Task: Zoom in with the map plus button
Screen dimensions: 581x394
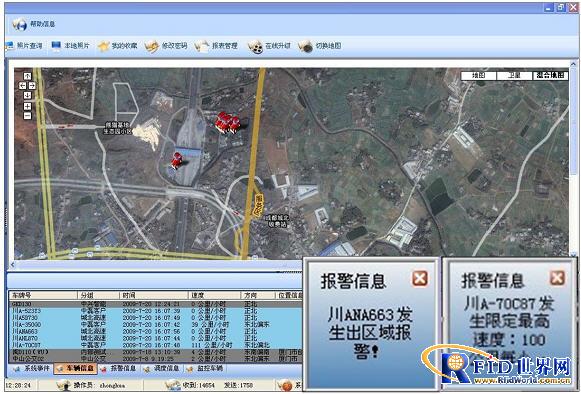Action: (x=27, y=106)
